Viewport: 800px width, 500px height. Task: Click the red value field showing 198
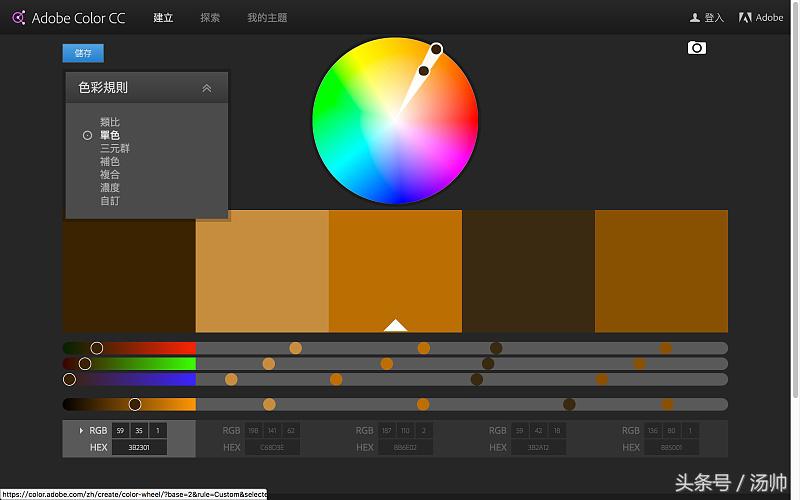(x=254, y=431)
